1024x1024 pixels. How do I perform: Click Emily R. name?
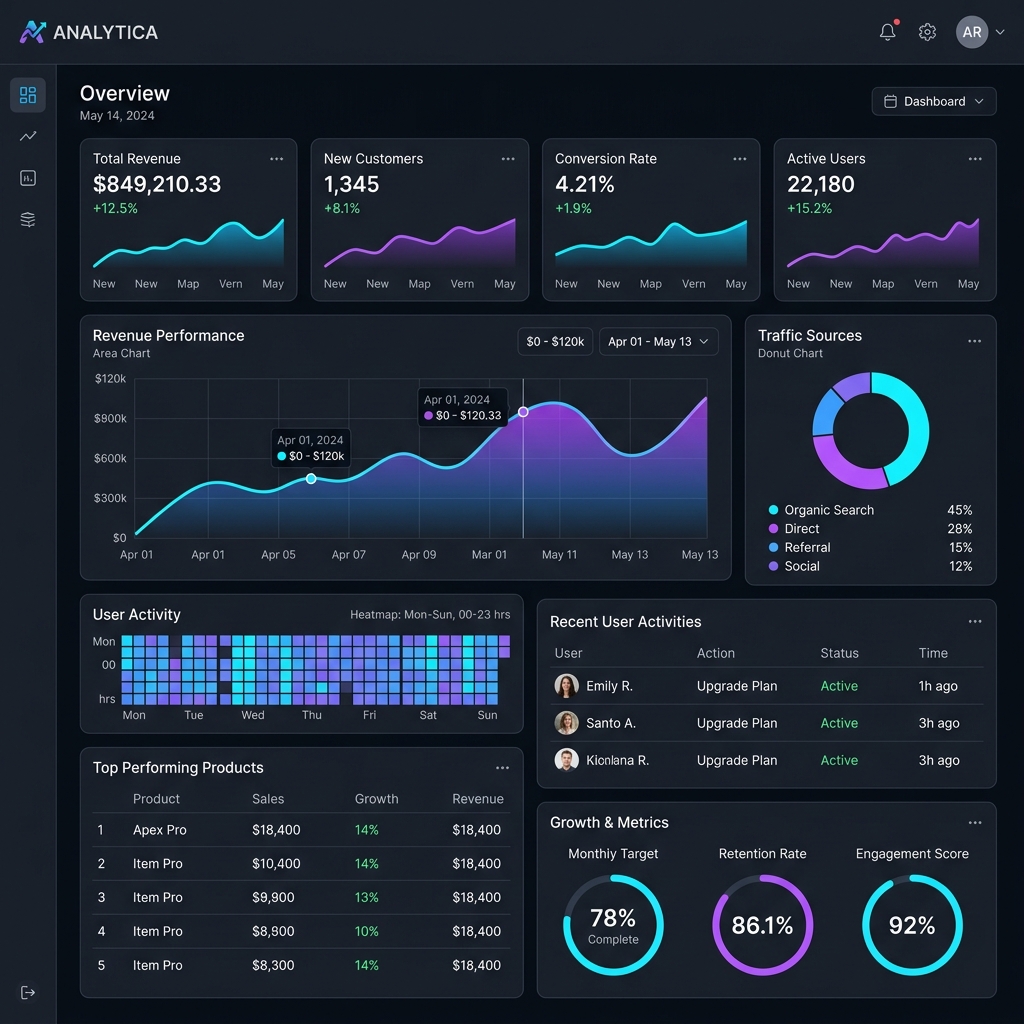pyautogui.click(x=609, y=686)
